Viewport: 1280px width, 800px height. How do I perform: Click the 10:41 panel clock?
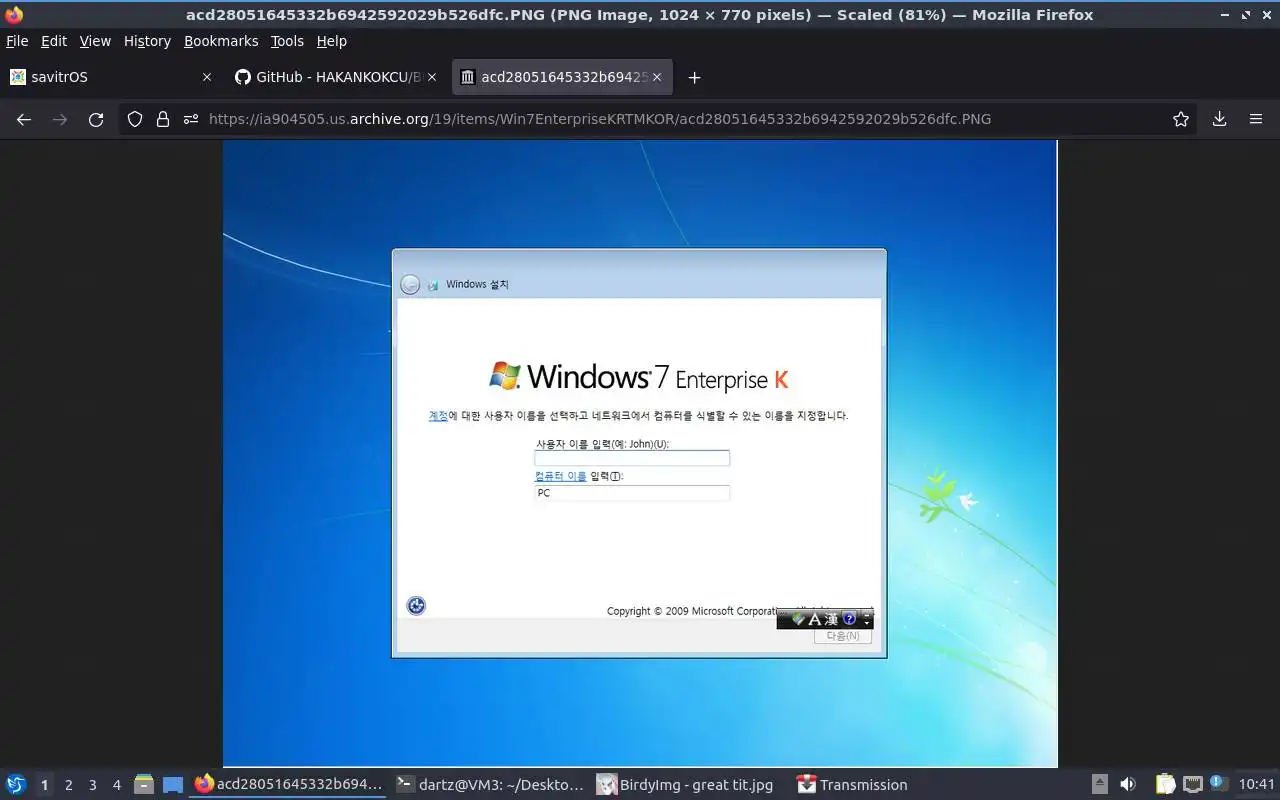click(x=1257, y=785)
